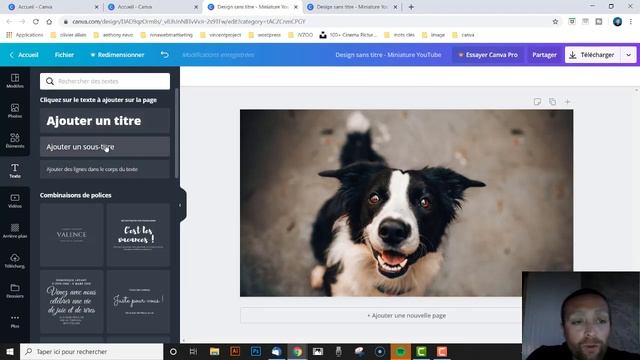The height and width of the screenshot is (360, 640).
Task: Open the Éléments sidebar panel
Action: point(15,141)
